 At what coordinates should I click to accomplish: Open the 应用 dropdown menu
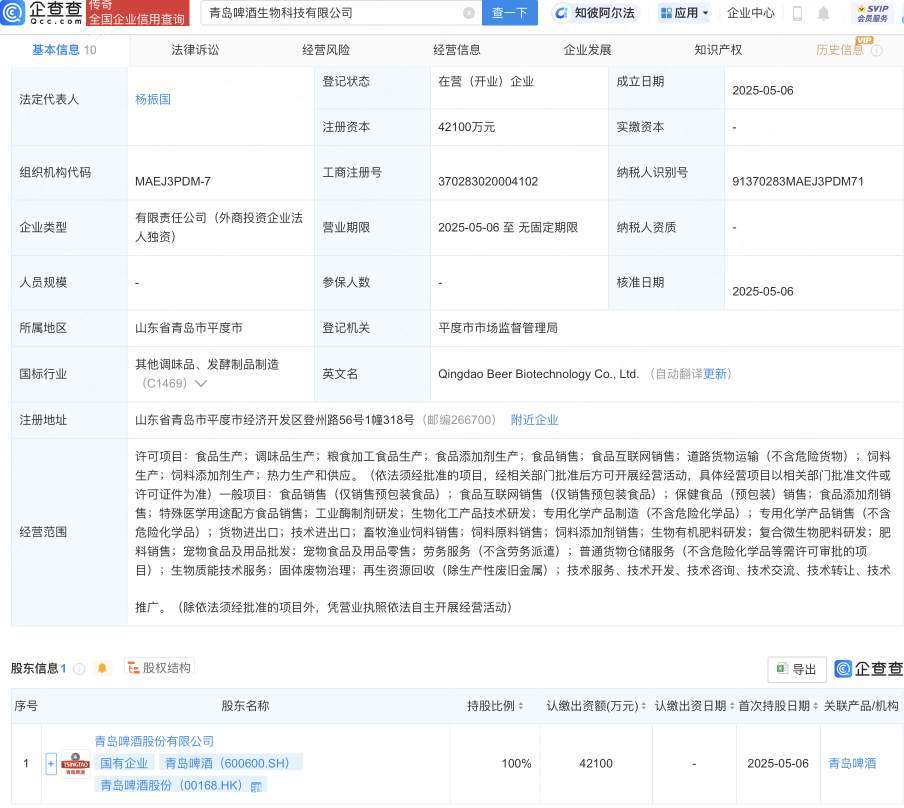point(684,13)
